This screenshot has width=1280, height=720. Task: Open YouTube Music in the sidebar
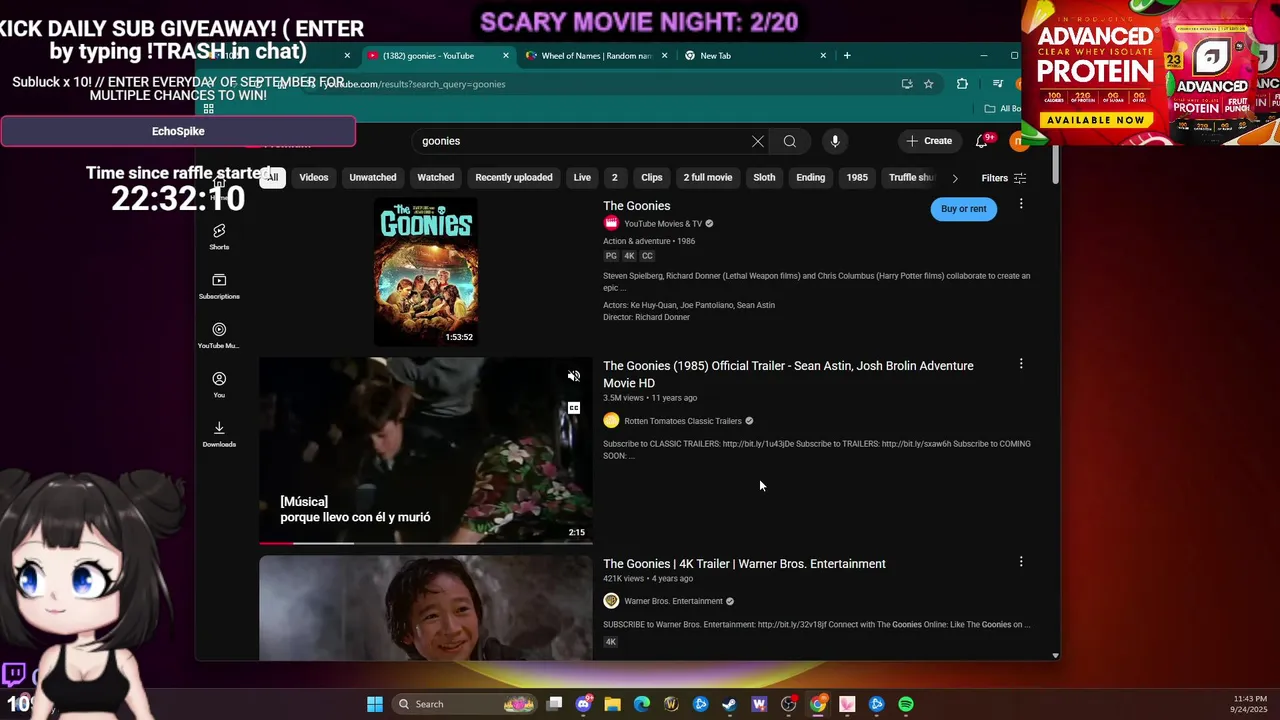219,335
